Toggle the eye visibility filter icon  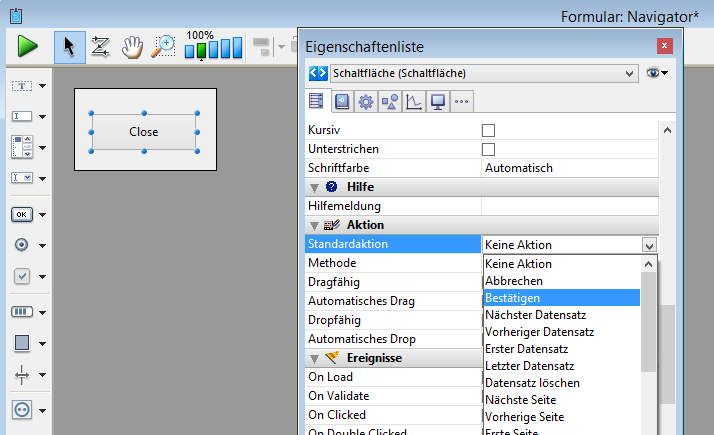pyautogui.click(x=654, y=73)
